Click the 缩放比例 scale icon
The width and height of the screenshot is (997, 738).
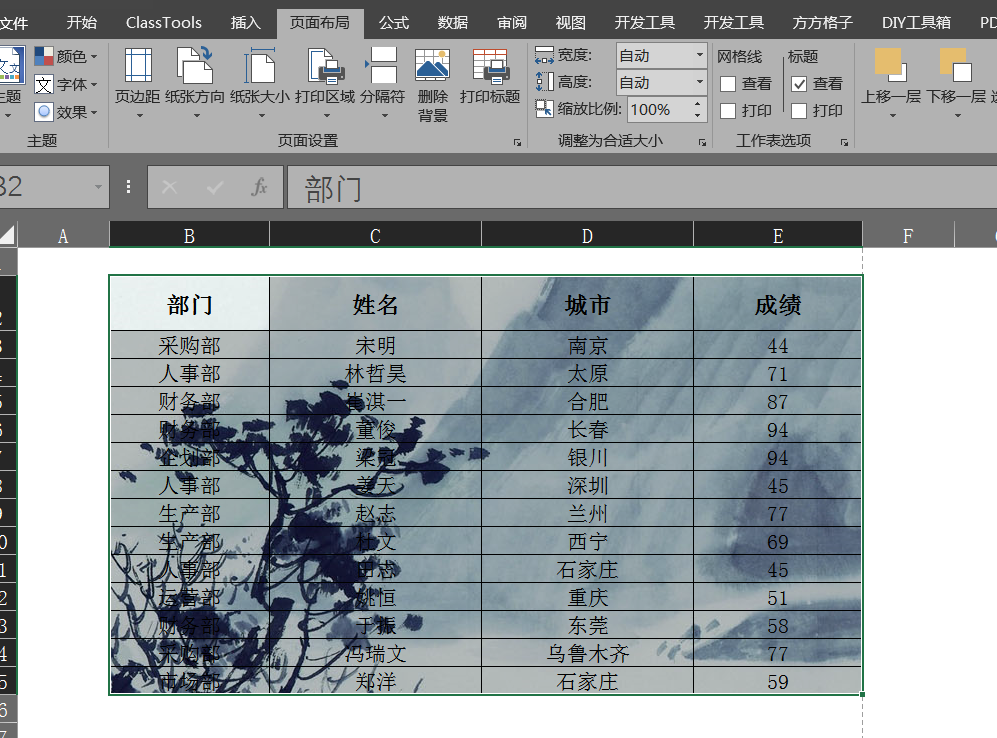tap(544, 109)
